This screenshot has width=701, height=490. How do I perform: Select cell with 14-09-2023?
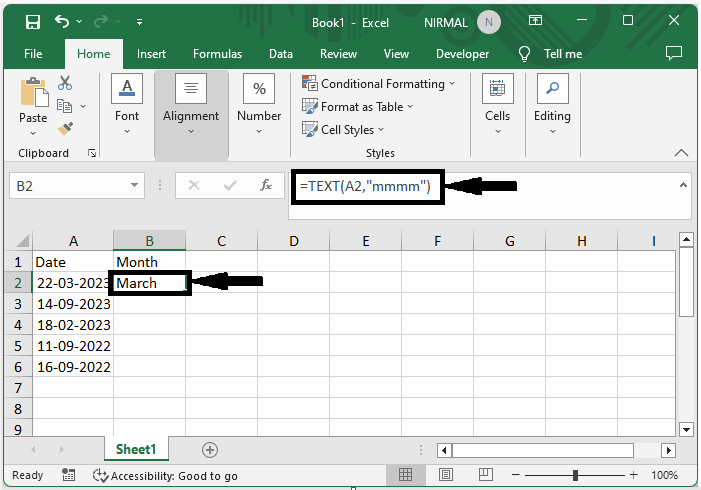[73, 304]
